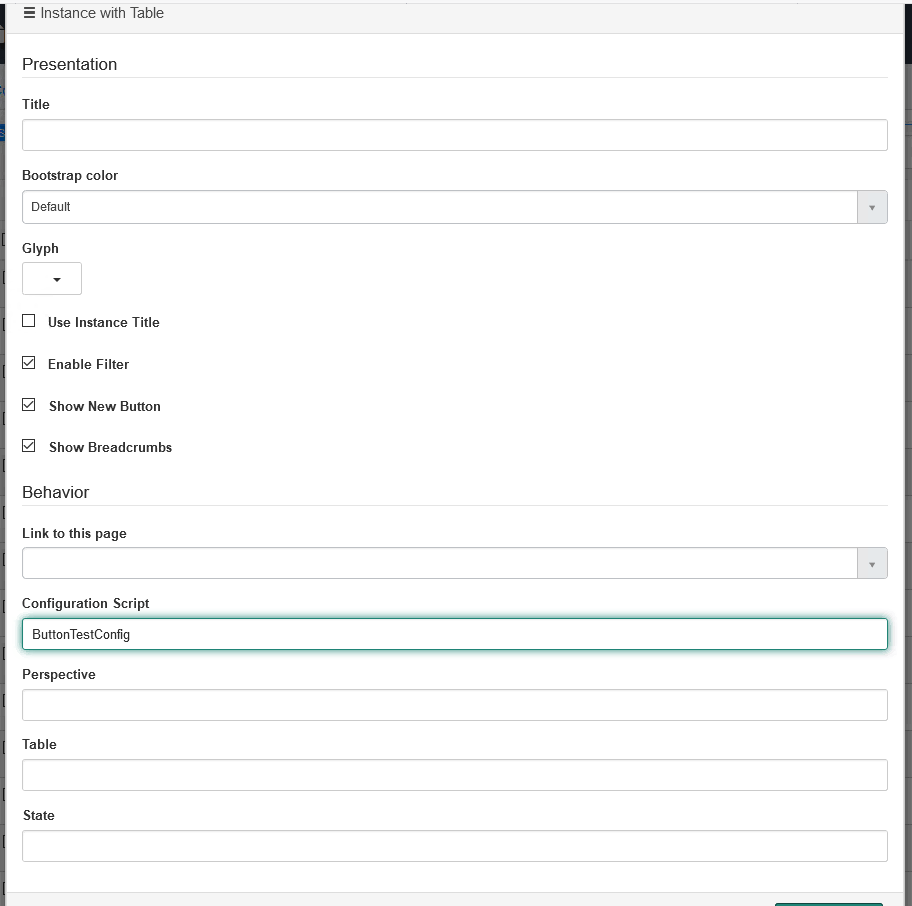912x906 pixels.
Task: Uncheck the Show Breadcrumbs option
Action: point(28,445)
